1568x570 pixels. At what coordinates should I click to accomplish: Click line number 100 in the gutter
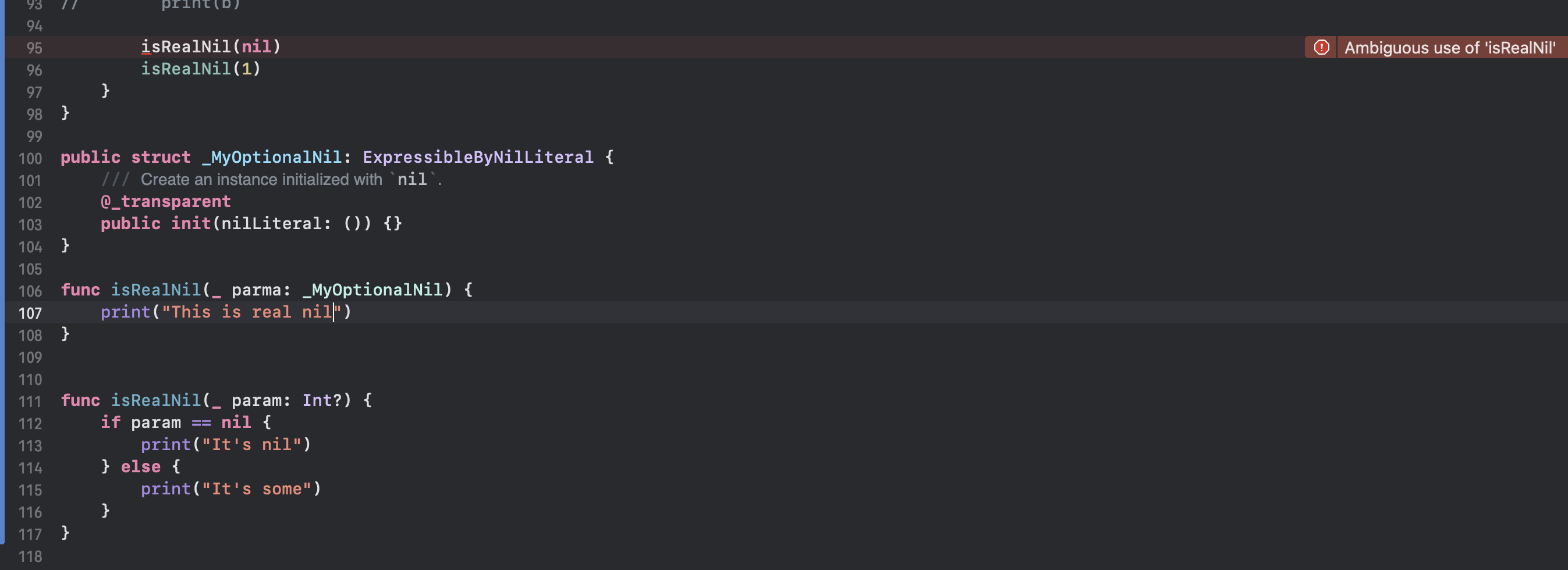tap(30, 159)
